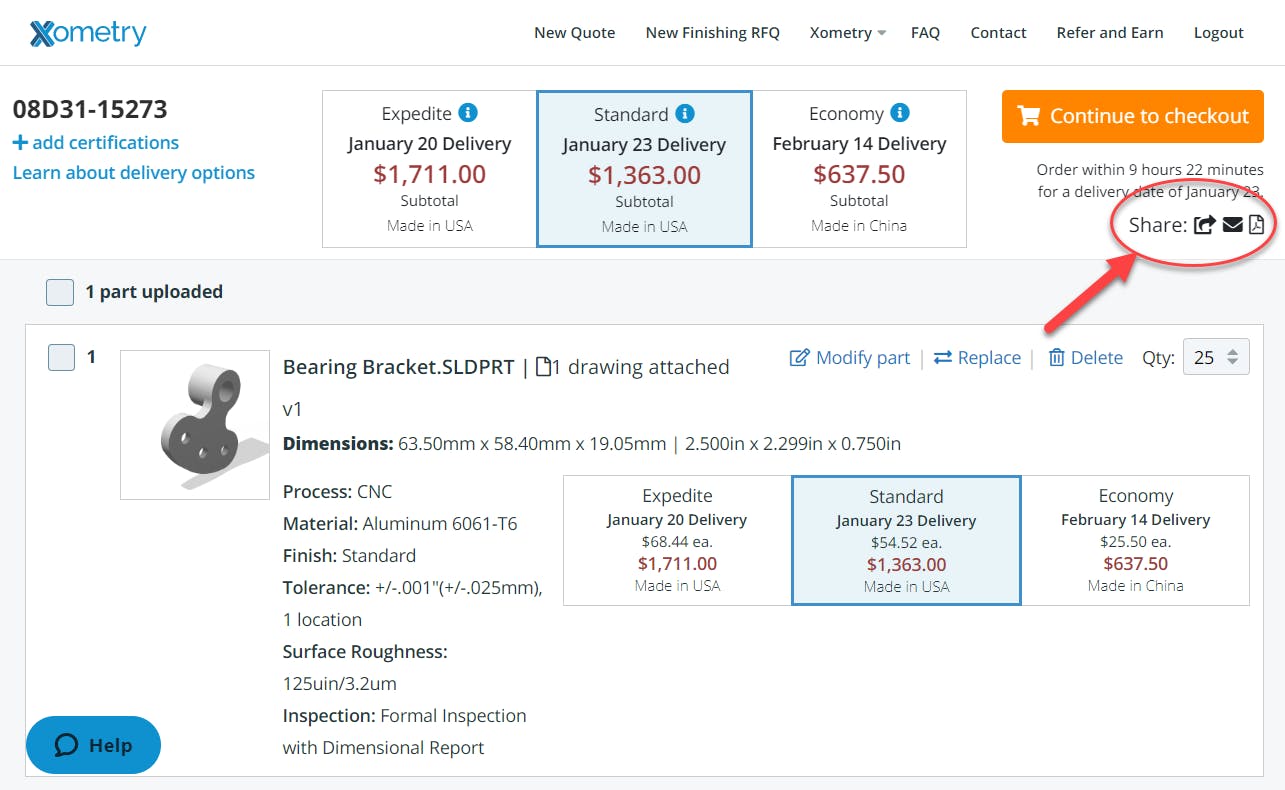The width and height of the screenshot is (1285, 790).
Task: Show Standard delivery info icon
Action: [x=684, y=113]
